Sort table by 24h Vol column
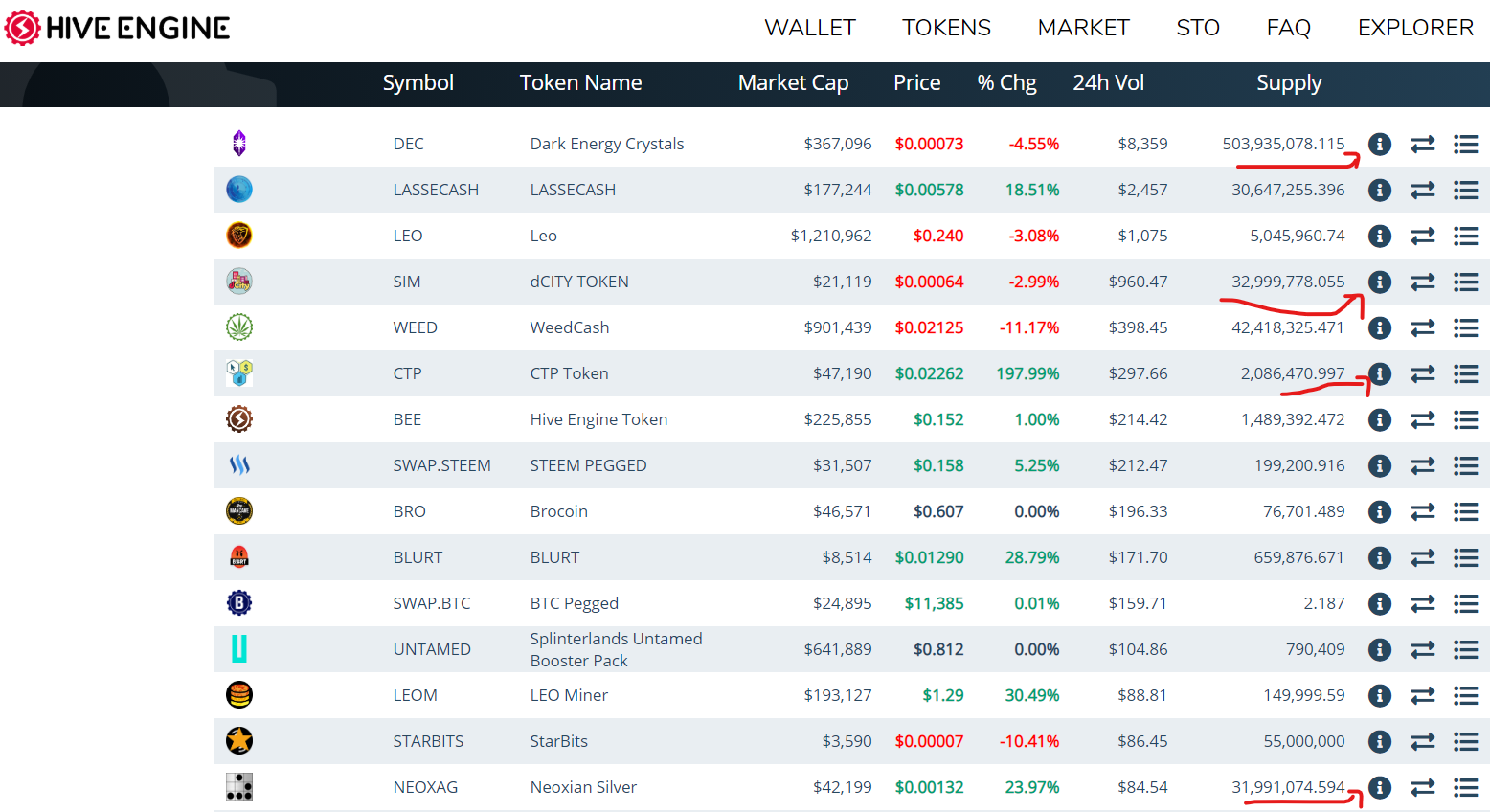The width and height of the screenshot is (1490, 812). (1109, 83)
